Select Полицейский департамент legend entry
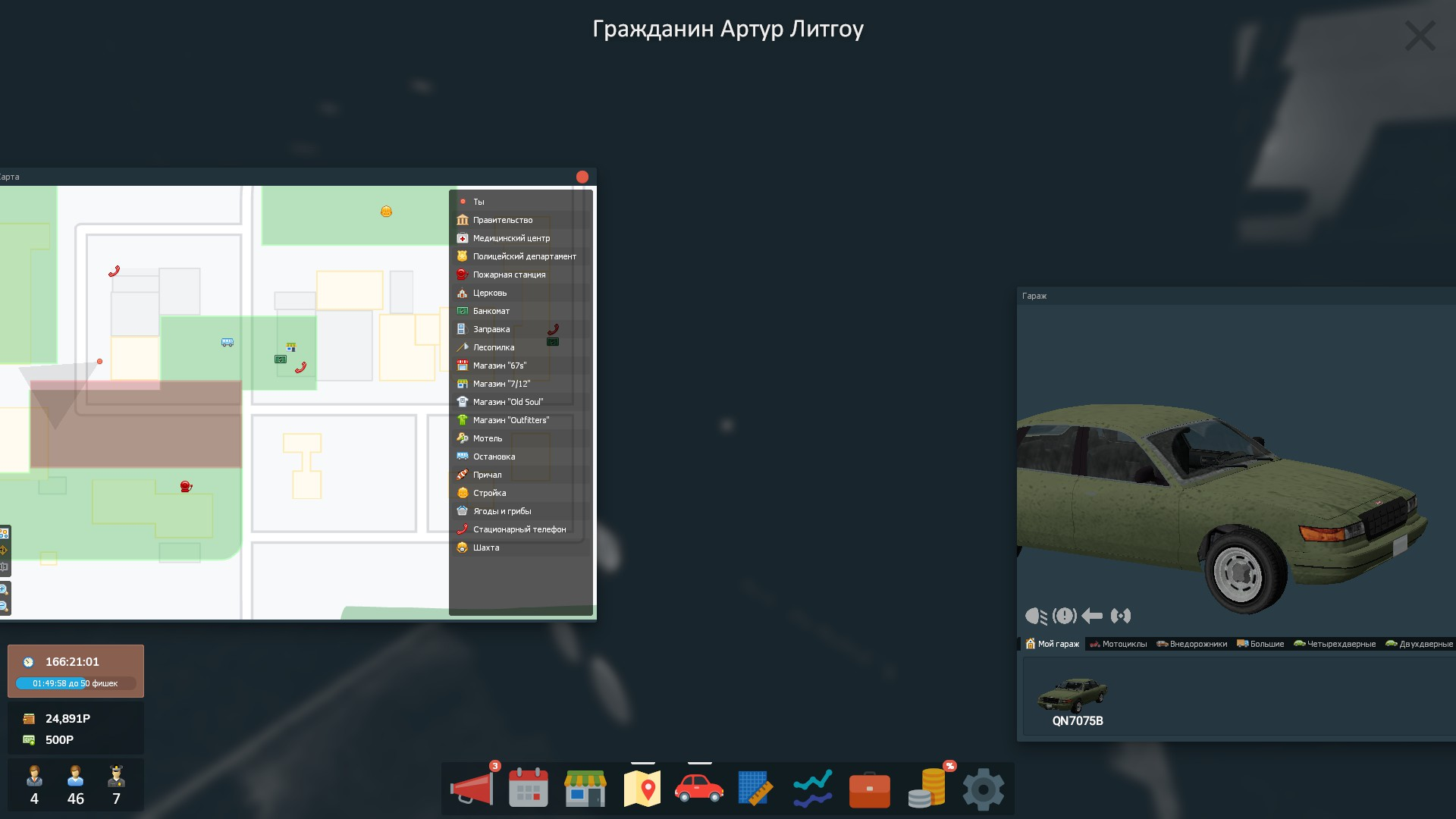This screenshot has height=819, width=1456. click(520, 256)
